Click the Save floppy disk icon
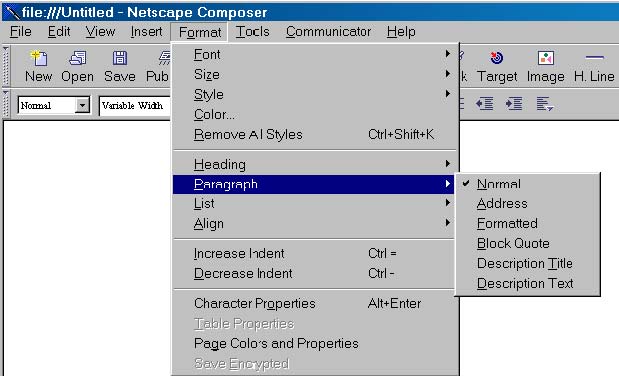 coord(120,58)
